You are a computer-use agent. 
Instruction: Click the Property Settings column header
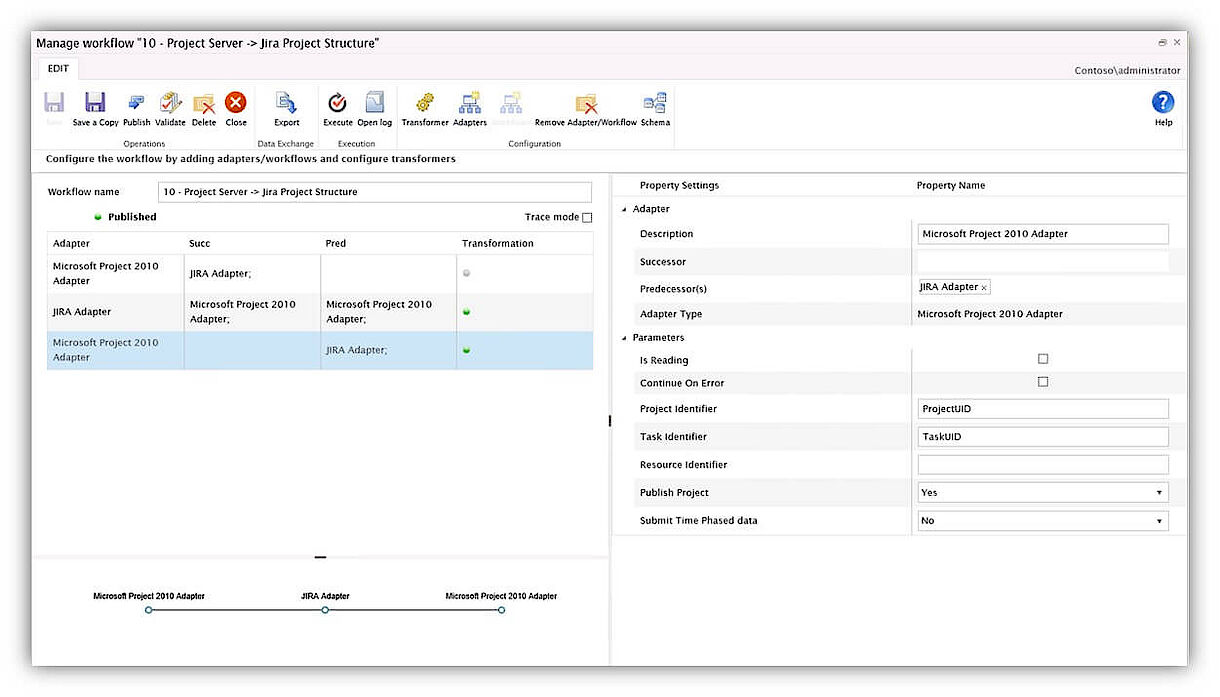click(679, 185)
